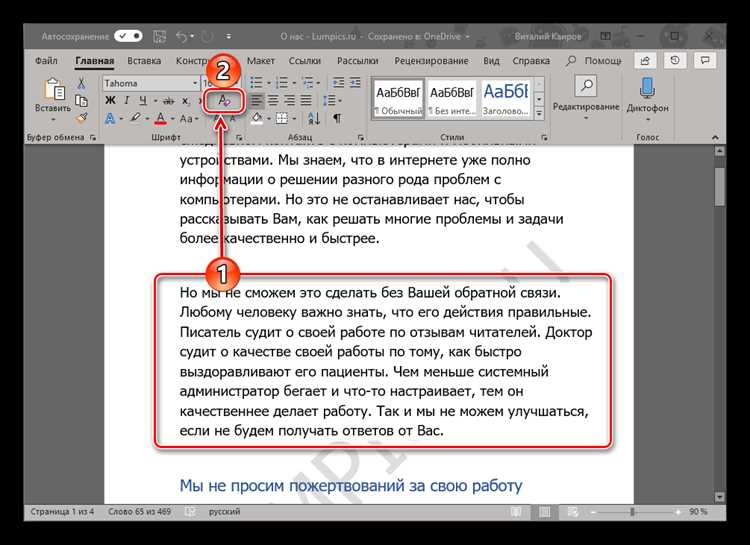
Task: Click the line spacing icon
Action: click(x=329, y=100)
